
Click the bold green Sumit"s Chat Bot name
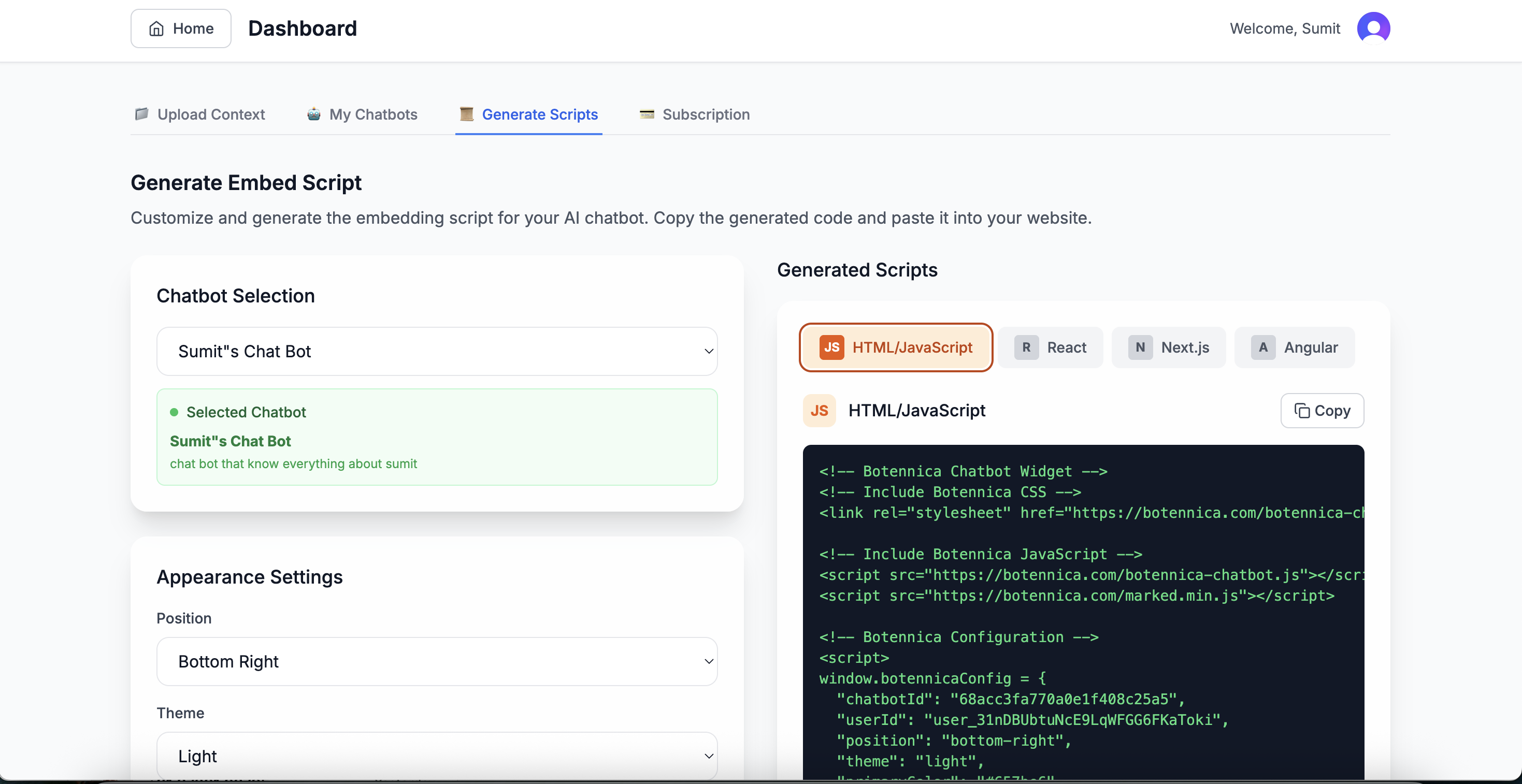coord(231,441)
